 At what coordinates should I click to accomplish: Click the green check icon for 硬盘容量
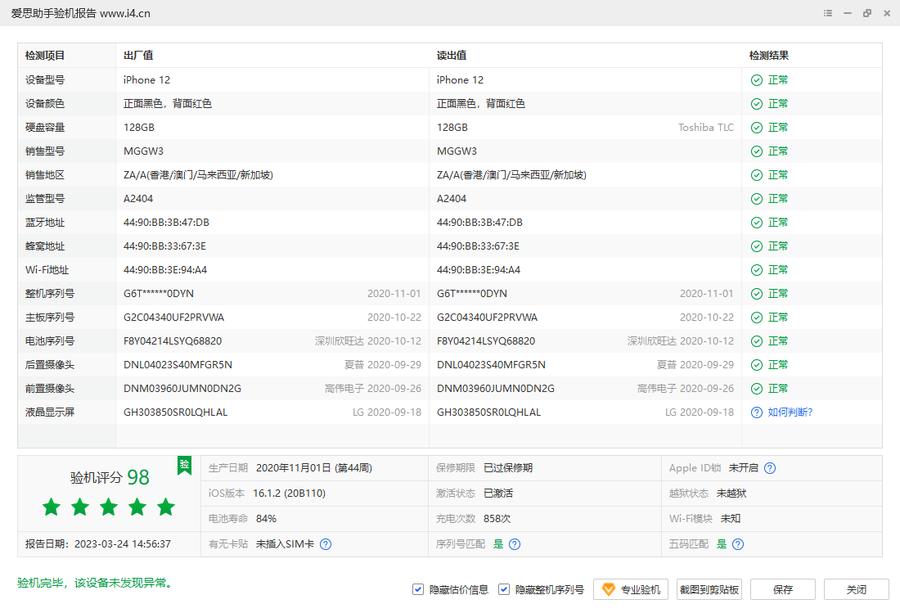pos(757,127)
